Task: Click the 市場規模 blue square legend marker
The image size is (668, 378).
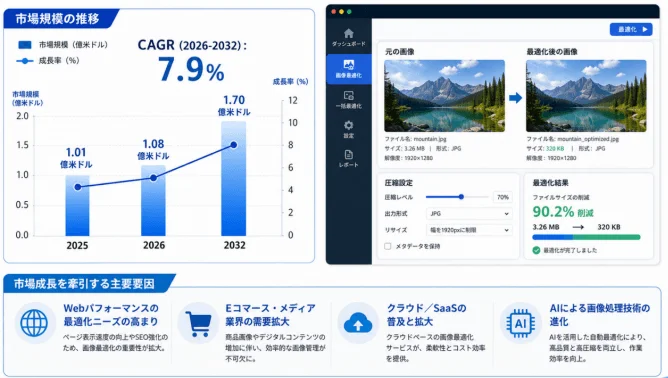Action: coord(25,45)
